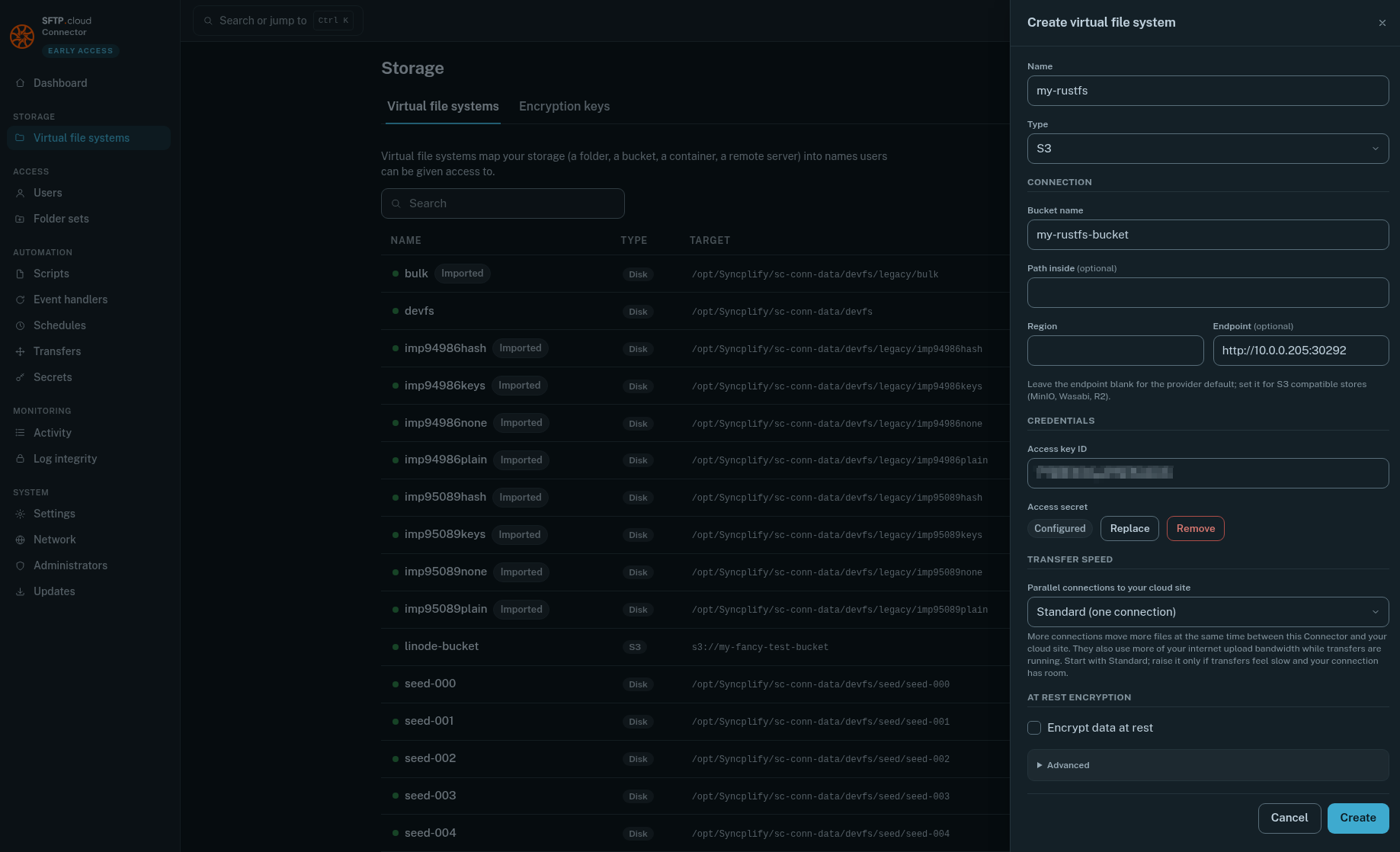Image resolution: width=1400 pixels, height=852 pixels.
Task: Click the Access key ID field
Action: 1208,473
